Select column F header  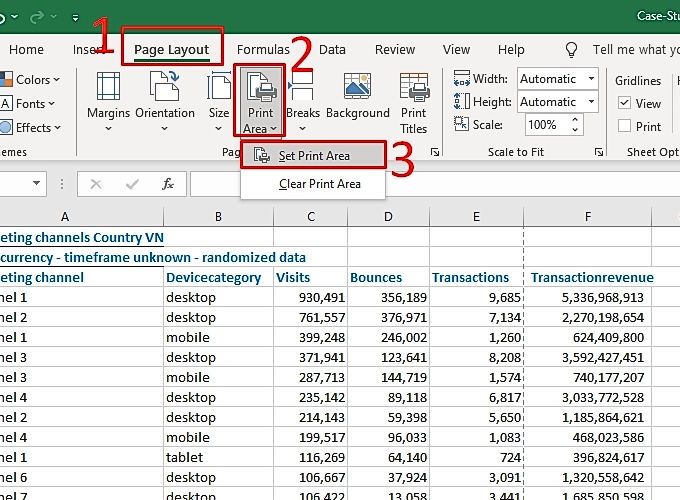point(588,216)
